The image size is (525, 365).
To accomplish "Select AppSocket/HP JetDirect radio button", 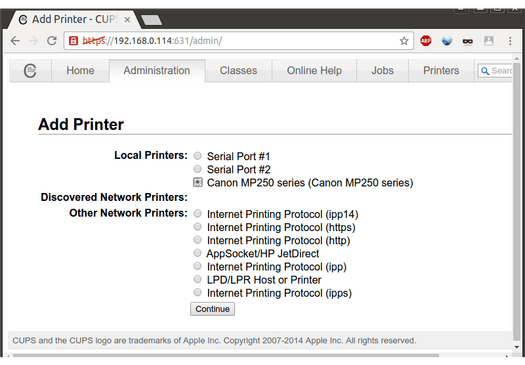I will click(x=198, y=253).
